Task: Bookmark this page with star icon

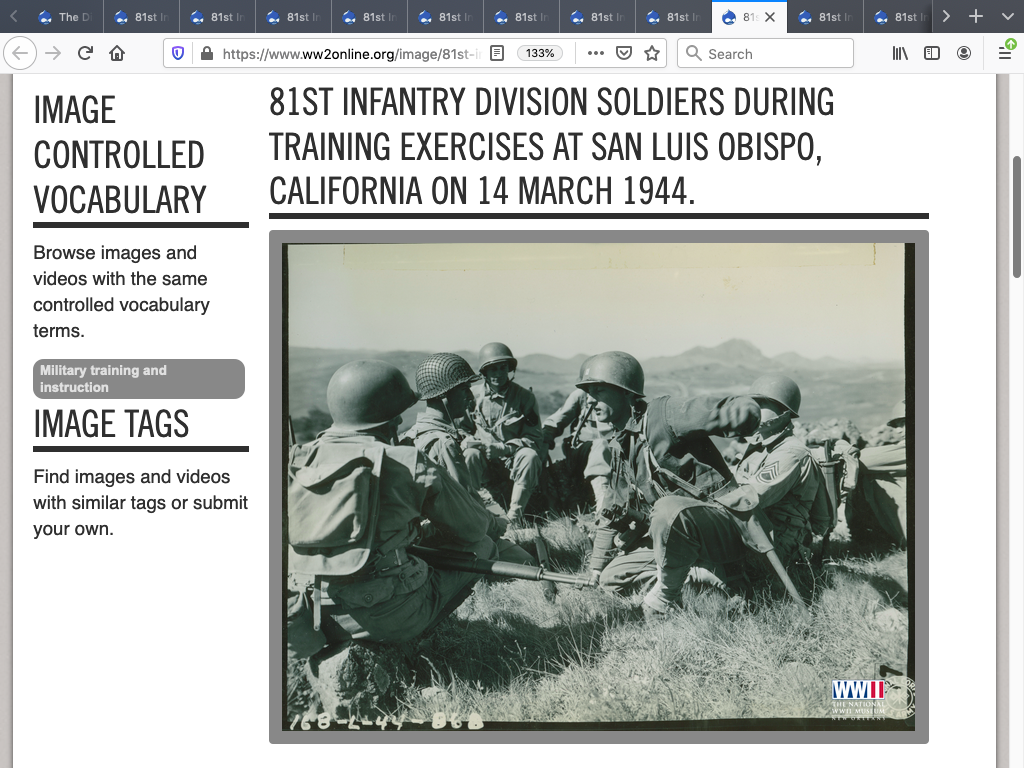Action: point(652,53)
